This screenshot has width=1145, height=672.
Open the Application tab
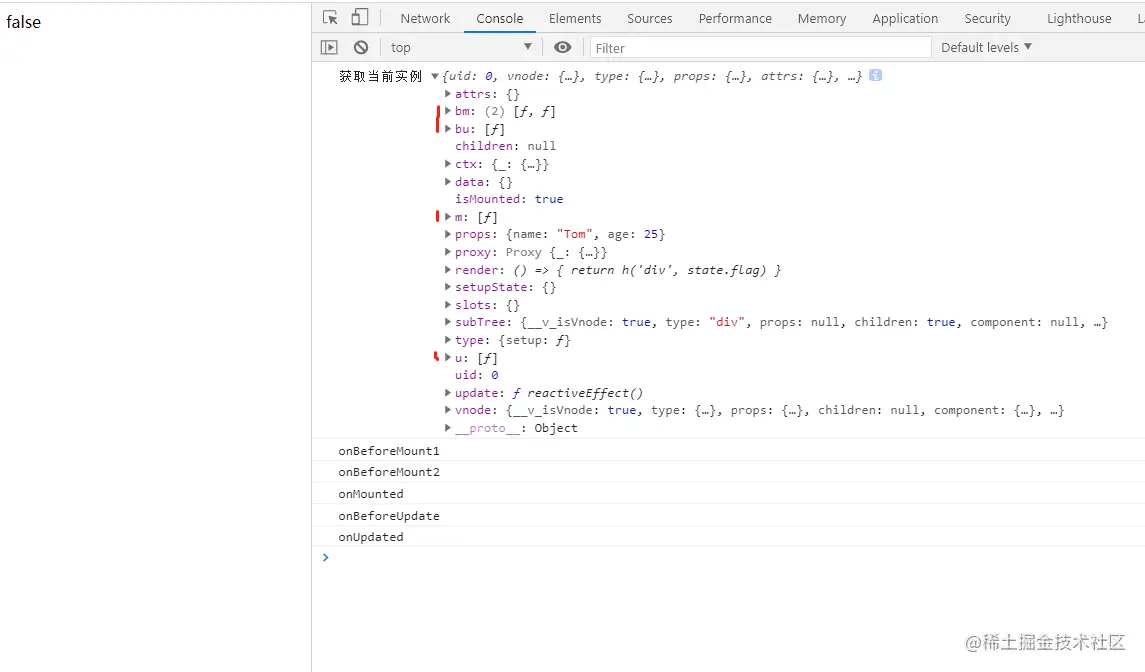905,18
